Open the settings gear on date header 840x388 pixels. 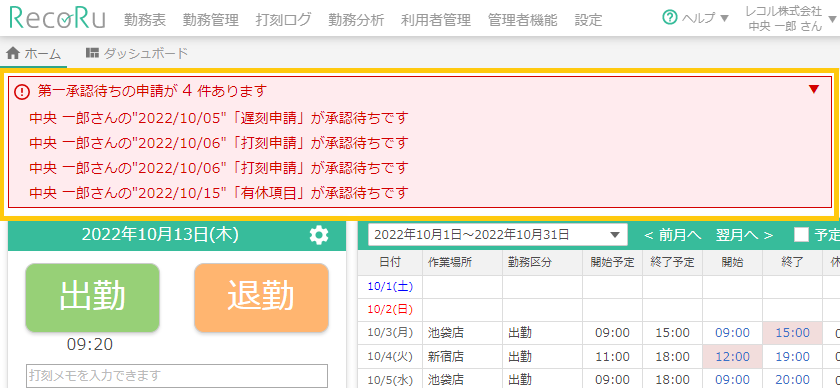(x=319, y=235)
